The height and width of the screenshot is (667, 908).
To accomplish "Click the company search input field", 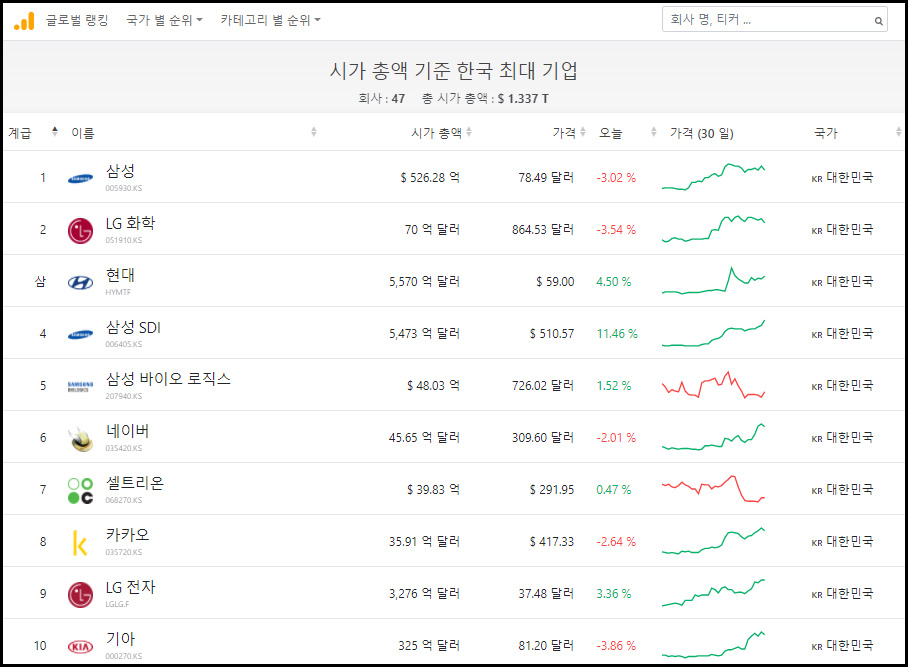I will tap(774, 20).
